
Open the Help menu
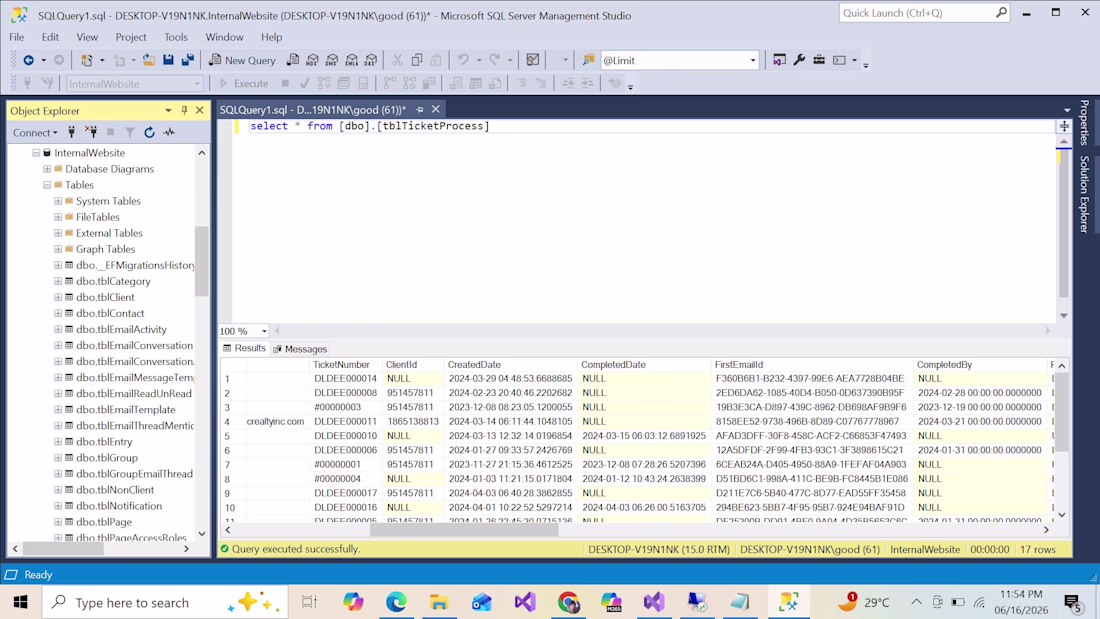[271, 37]
